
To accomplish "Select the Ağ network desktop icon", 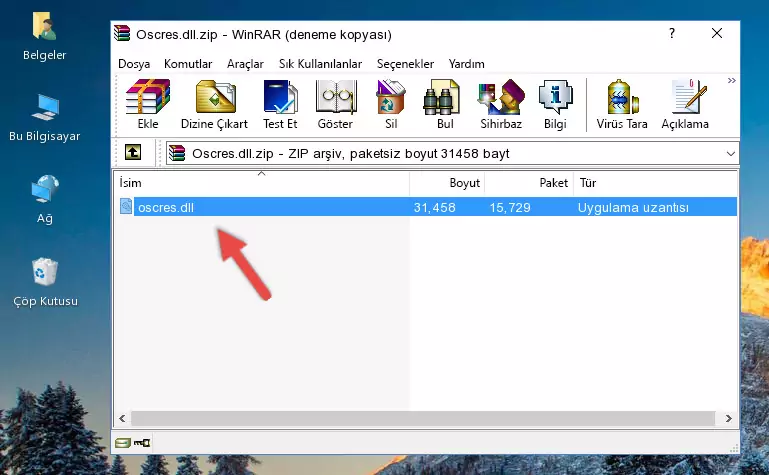I will coord(44,200).
